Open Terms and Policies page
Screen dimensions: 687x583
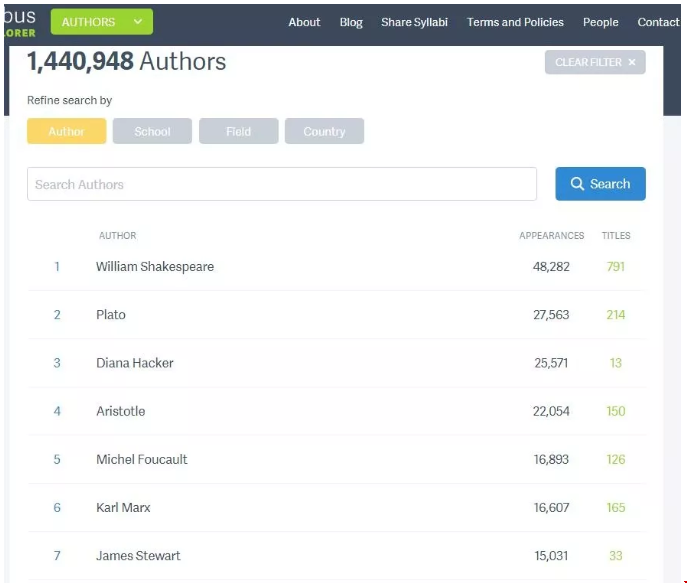pyautogui.click(x=515, y=22)
